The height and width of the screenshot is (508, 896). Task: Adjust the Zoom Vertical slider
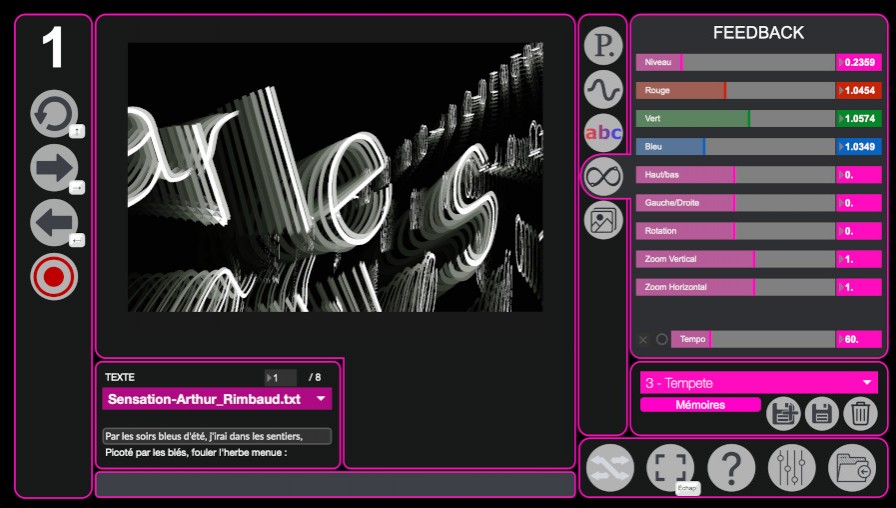point(735,259)
